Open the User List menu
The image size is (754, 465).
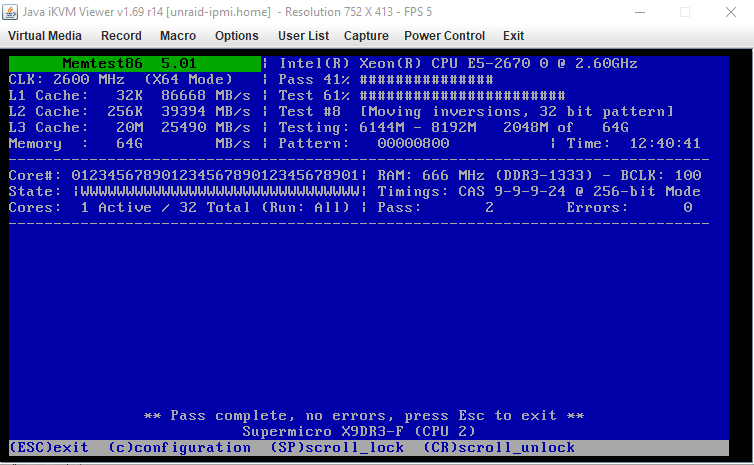coord(303,36)
